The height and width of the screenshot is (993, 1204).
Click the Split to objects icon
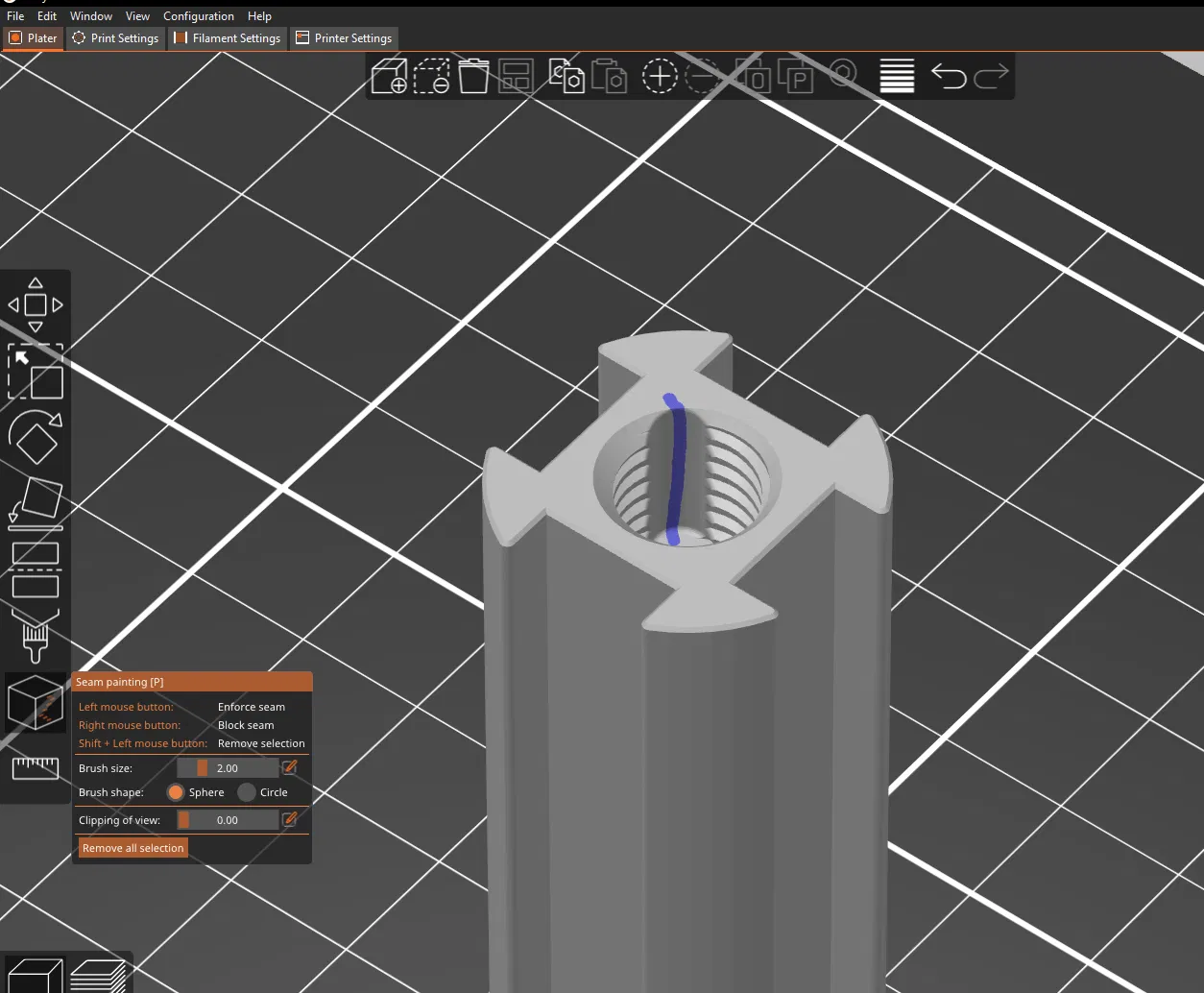coord(753,76)
